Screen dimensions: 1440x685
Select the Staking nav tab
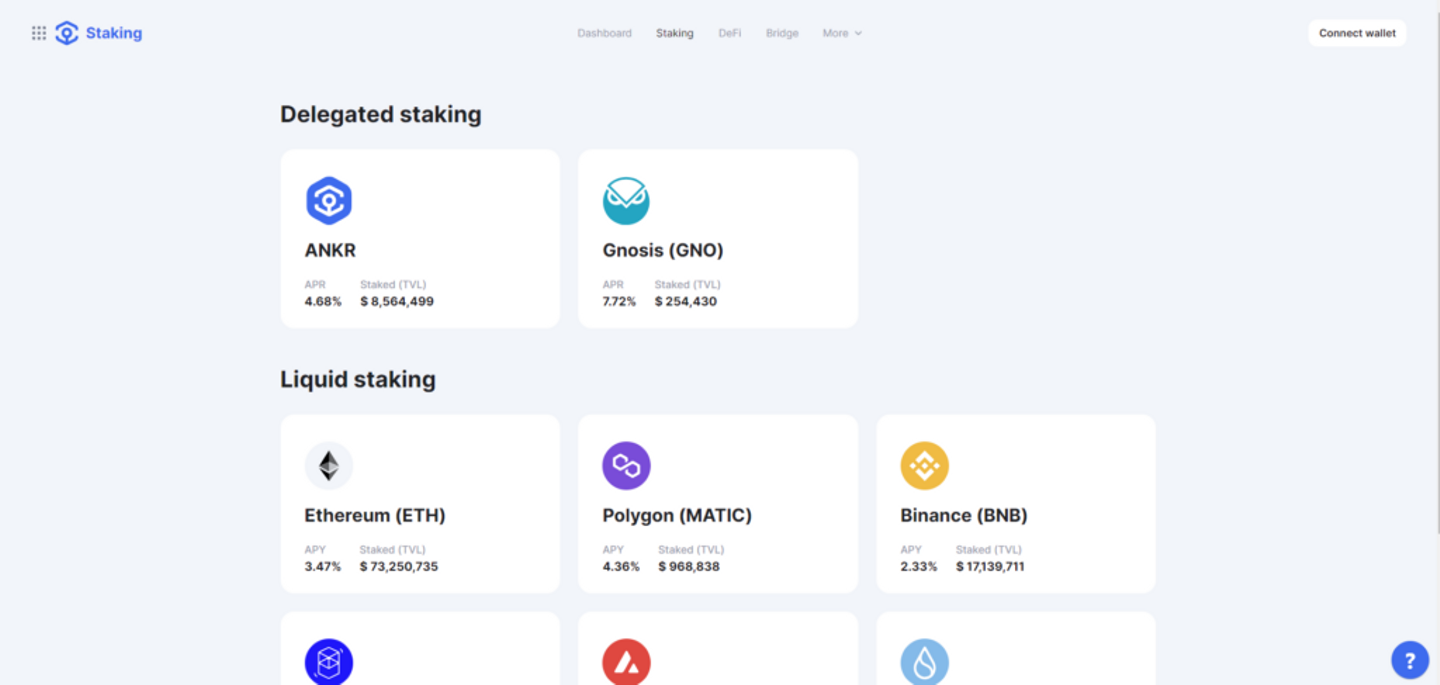[675, 33]
